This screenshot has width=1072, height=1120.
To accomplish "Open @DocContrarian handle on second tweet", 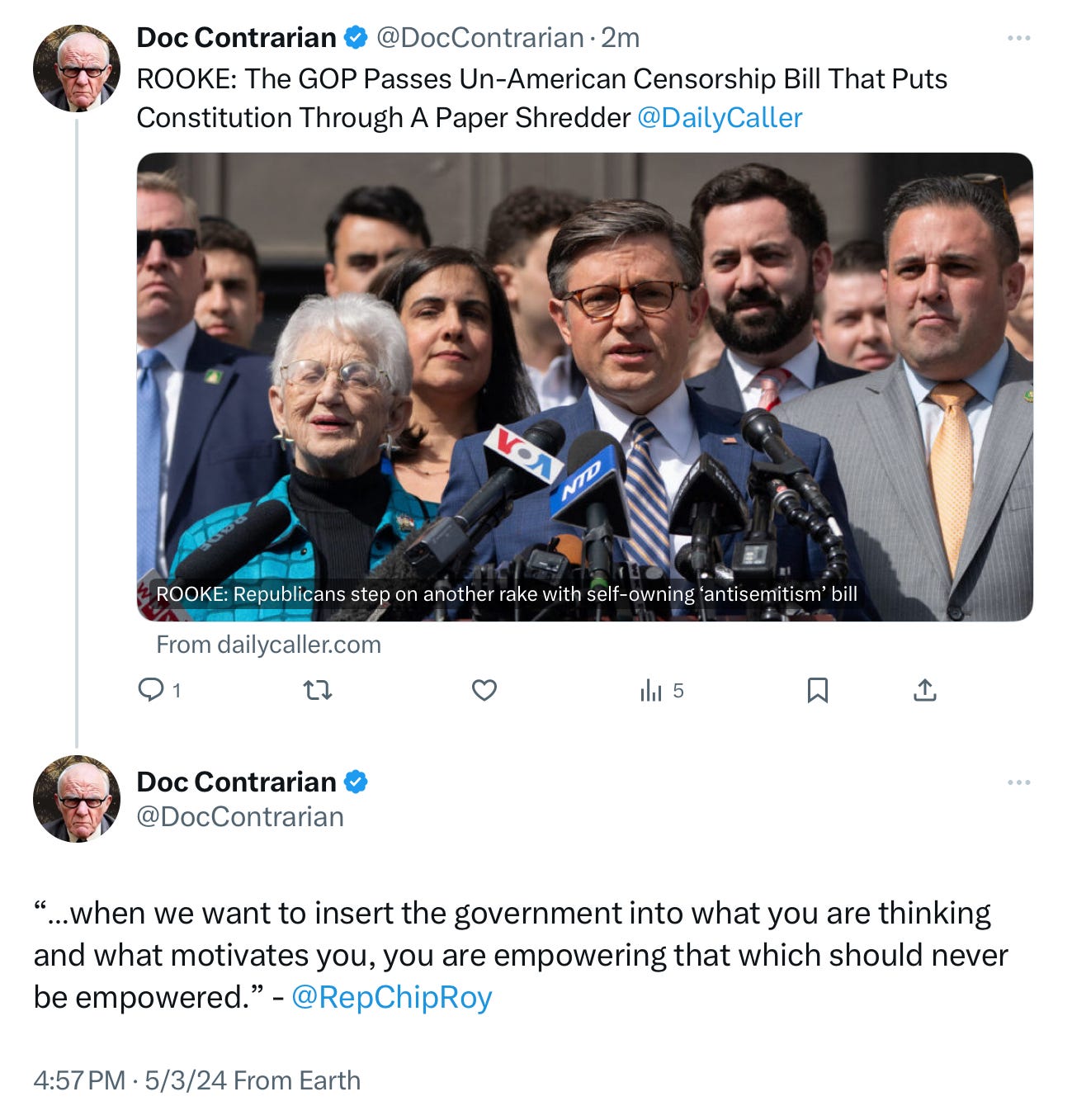I will 240,816.
